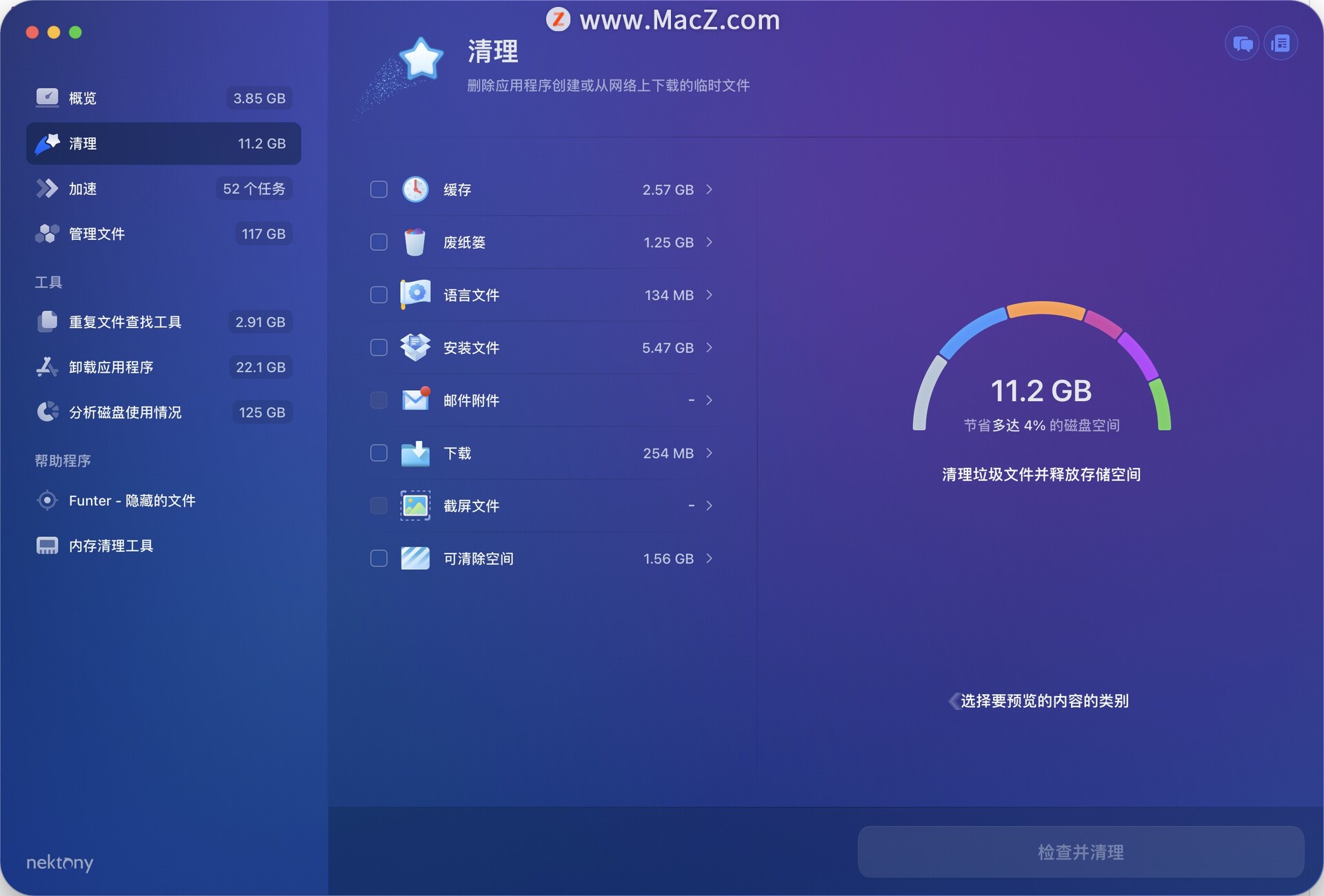Select the 管理文件 file manager icon
1324x896 pixels.
click(47, 234)
